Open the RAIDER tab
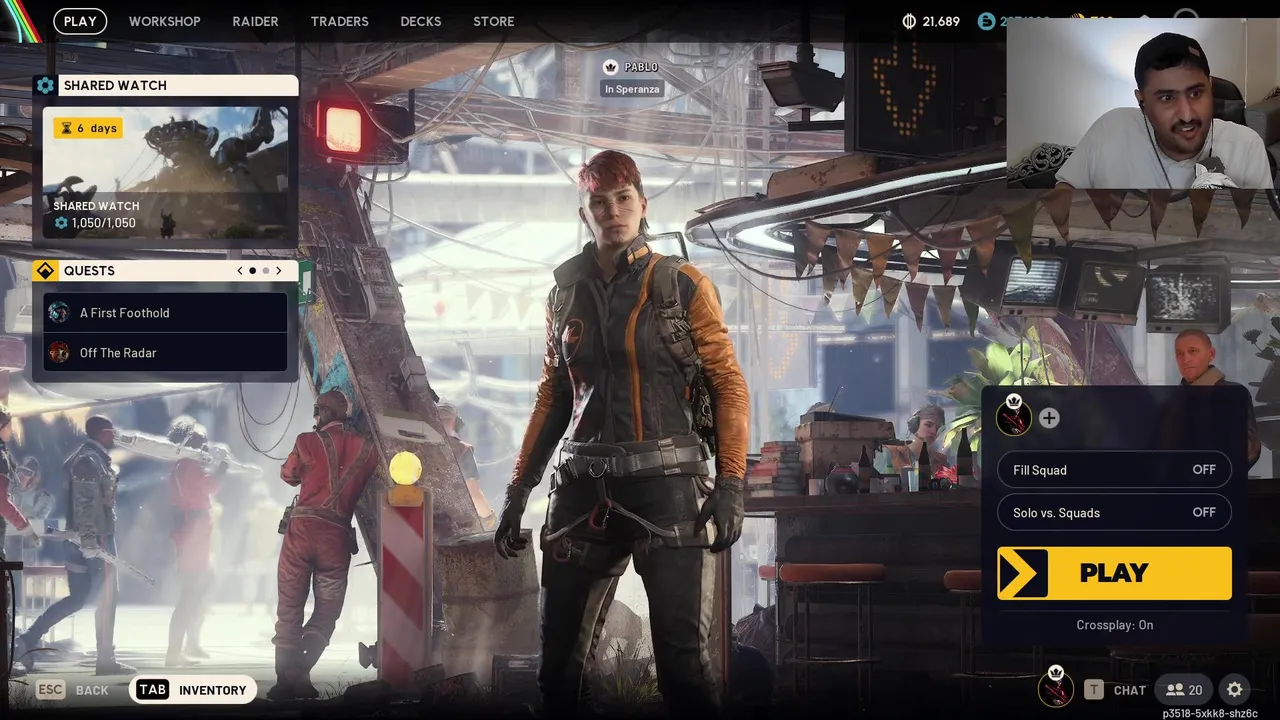This screenshot has height=720, width=1280. coord(255,21)
